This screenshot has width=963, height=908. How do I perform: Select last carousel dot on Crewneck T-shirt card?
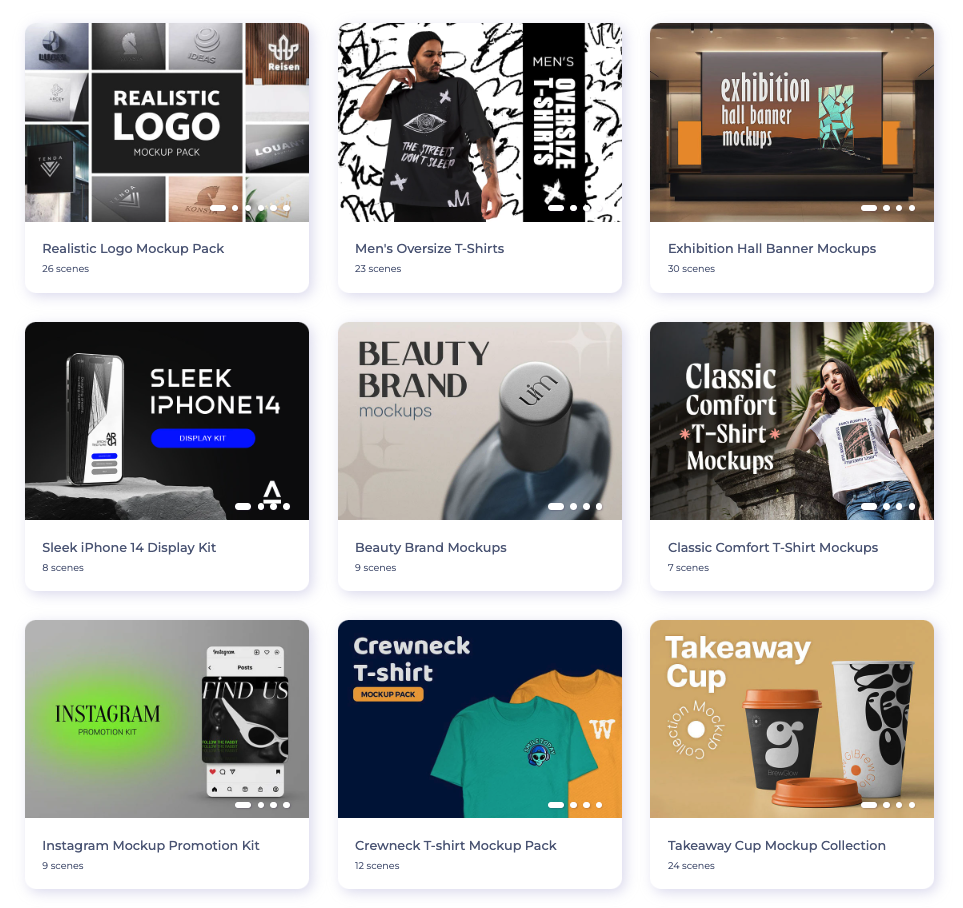(x=599, y=805)
